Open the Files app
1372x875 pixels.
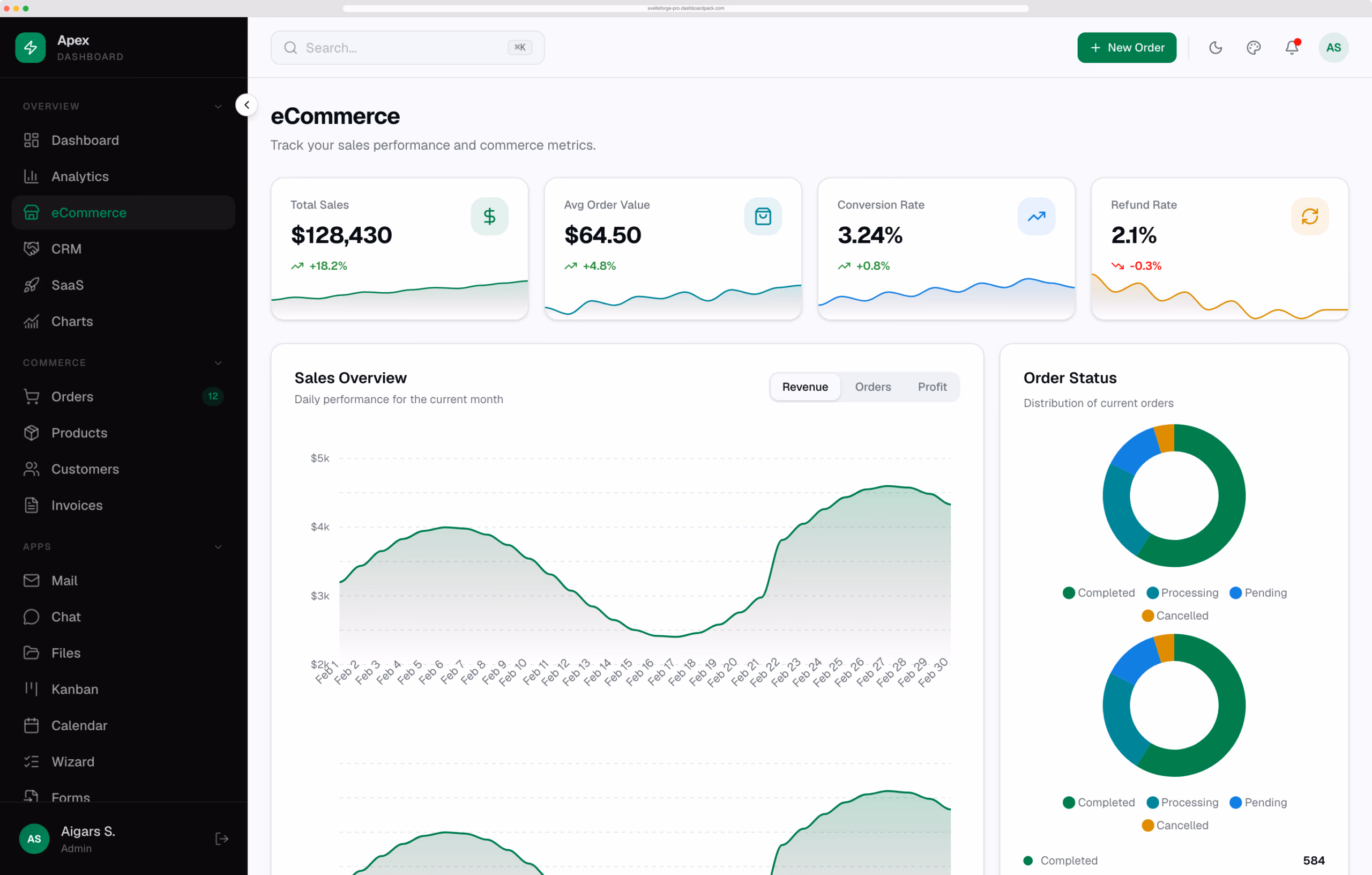pos(123,652)
